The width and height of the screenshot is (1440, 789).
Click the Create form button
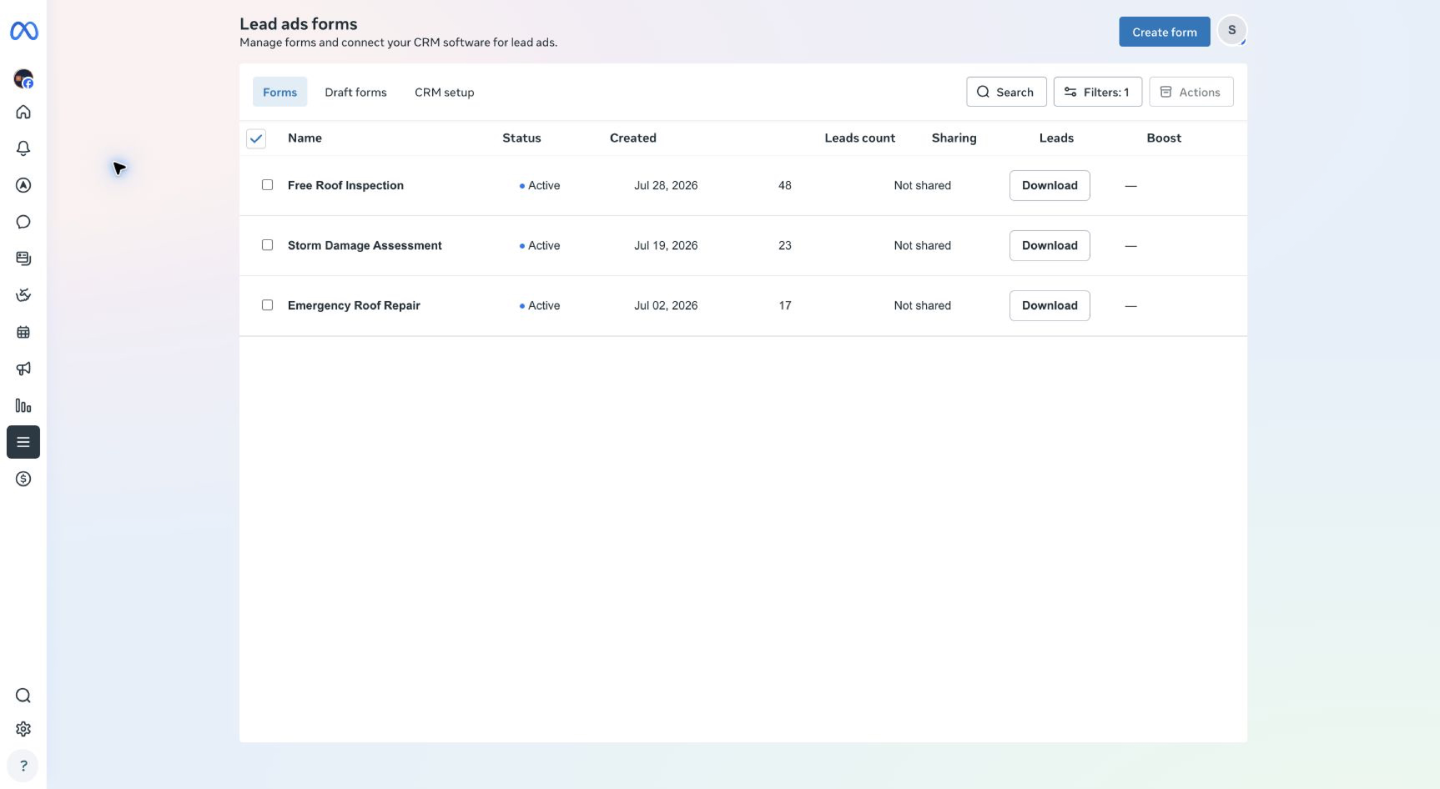point(1164,32)
